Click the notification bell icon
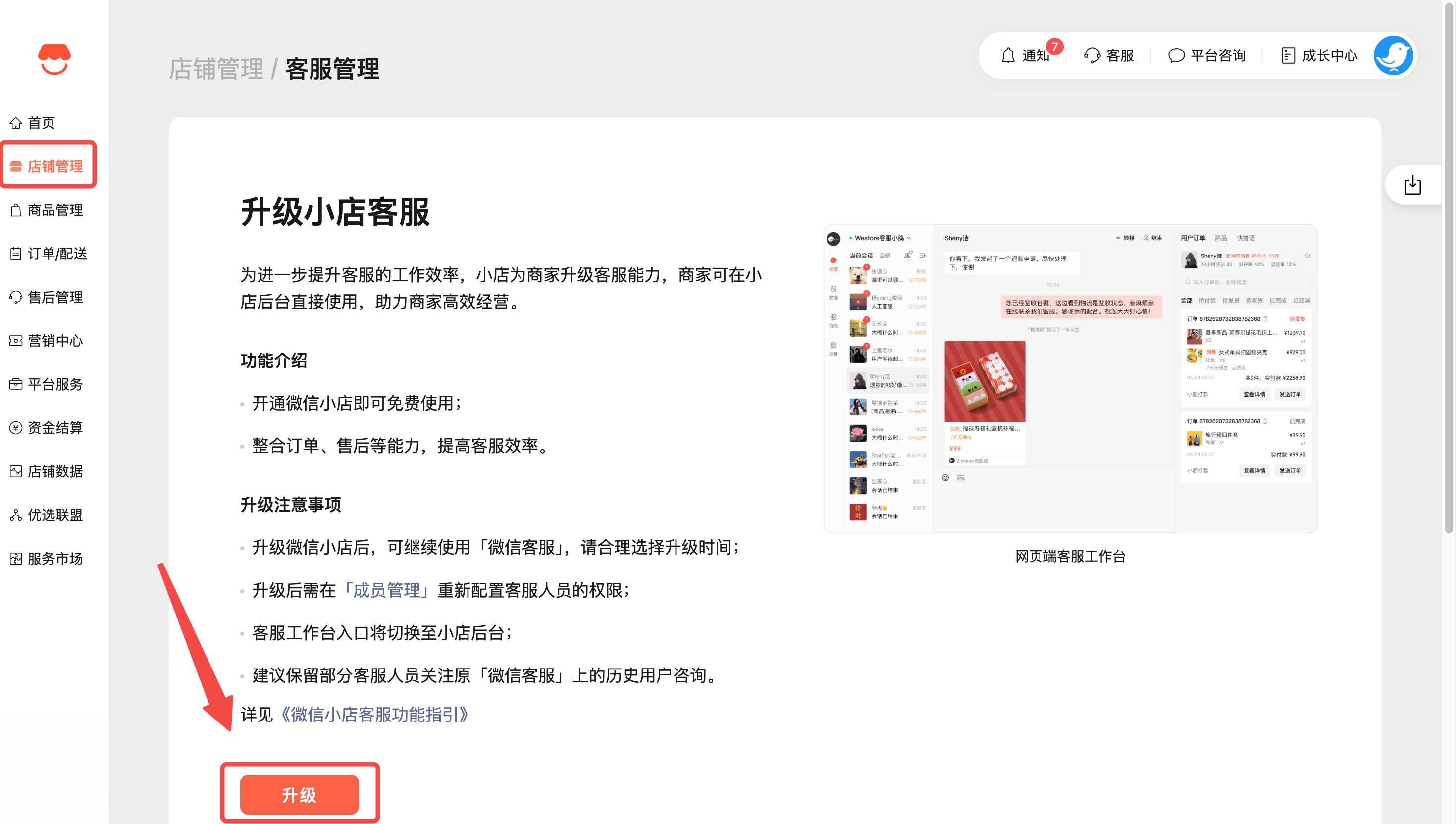 pyautogui.click(x=1008, y=55)
